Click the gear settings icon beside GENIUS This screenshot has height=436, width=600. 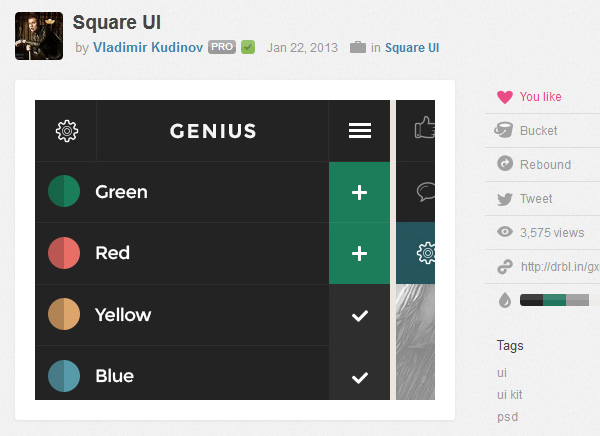[x=67, y=131]
